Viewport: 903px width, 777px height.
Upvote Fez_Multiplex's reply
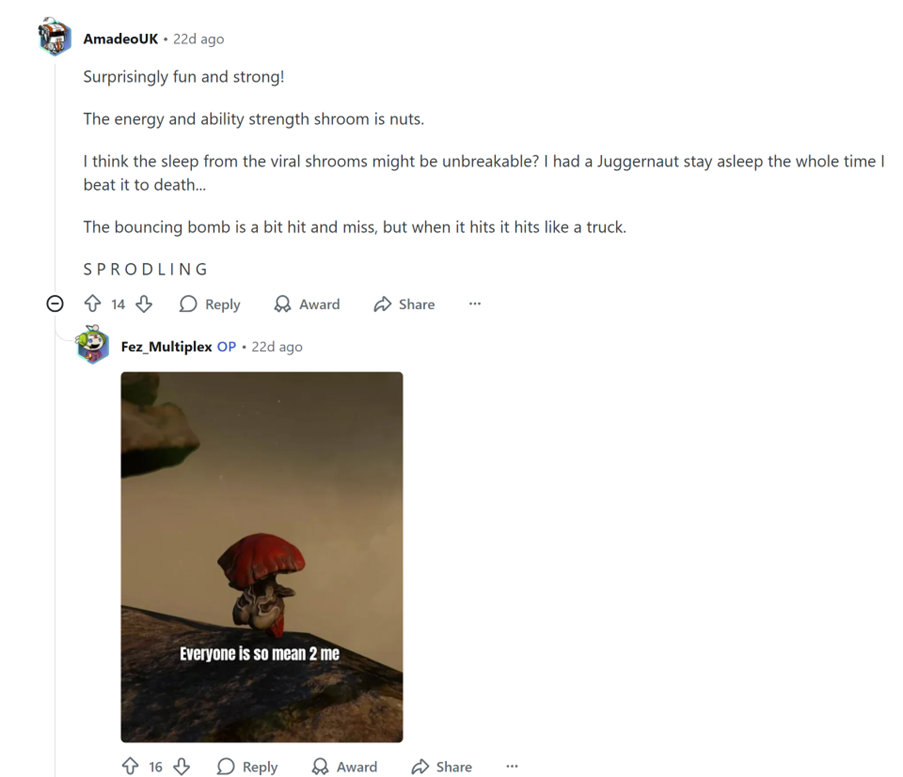[130, 766]
